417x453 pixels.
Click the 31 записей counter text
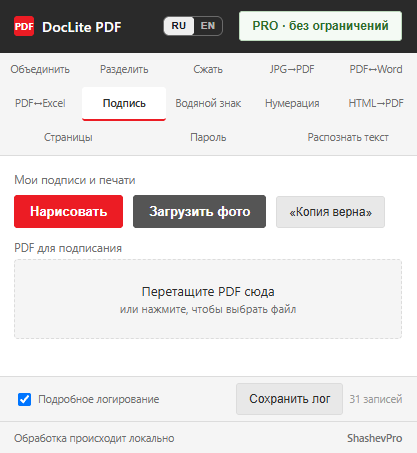[376, 399]
